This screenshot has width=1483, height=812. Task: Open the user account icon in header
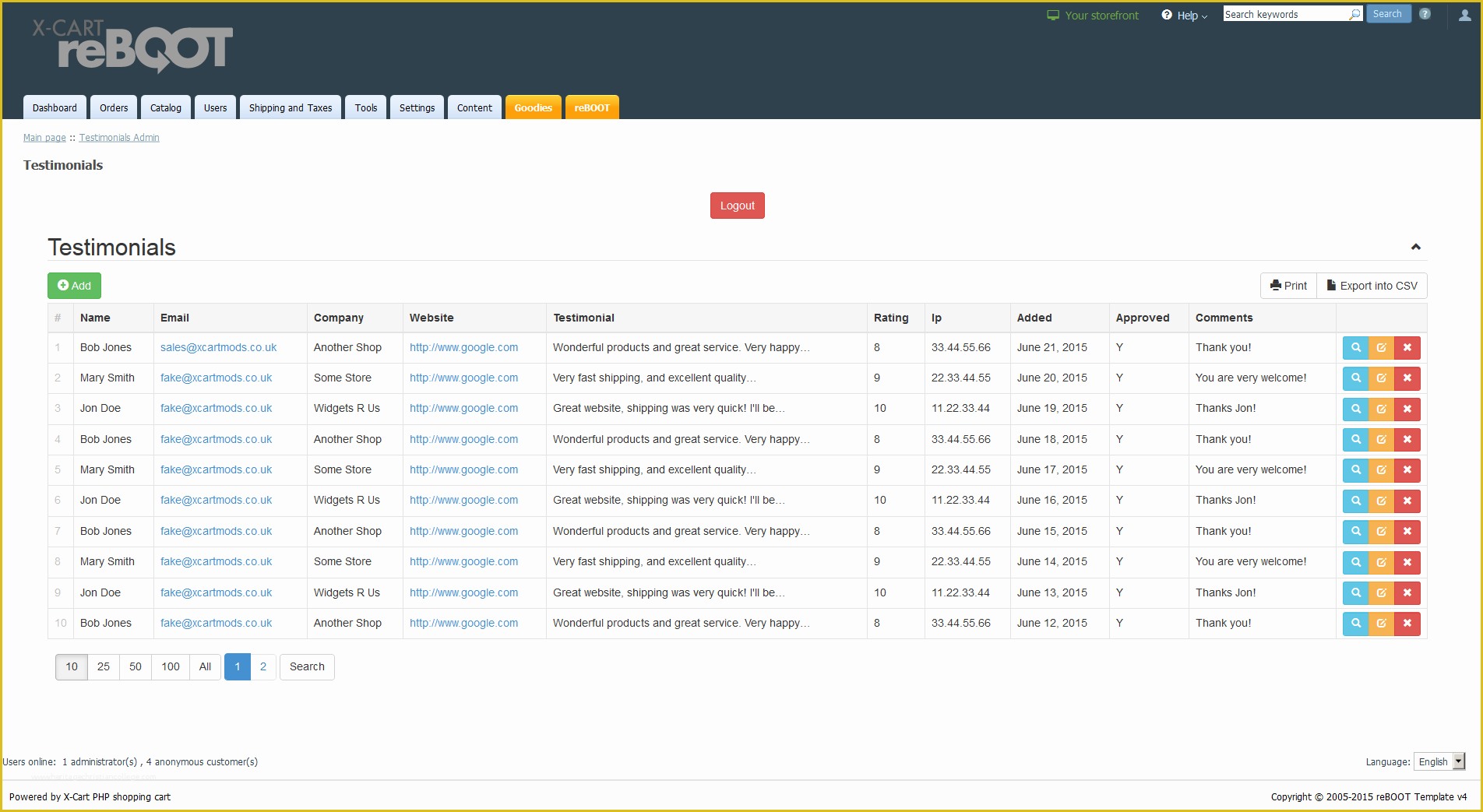click(x=1464, y=15)
